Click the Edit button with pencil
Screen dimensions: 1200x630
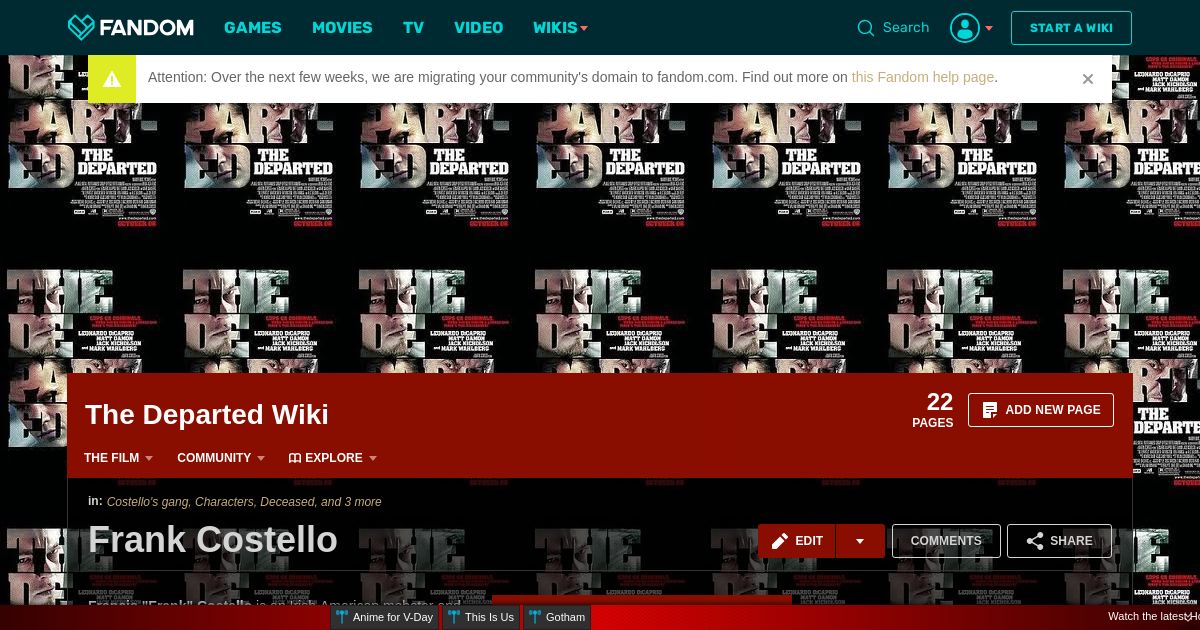point(797,541)
